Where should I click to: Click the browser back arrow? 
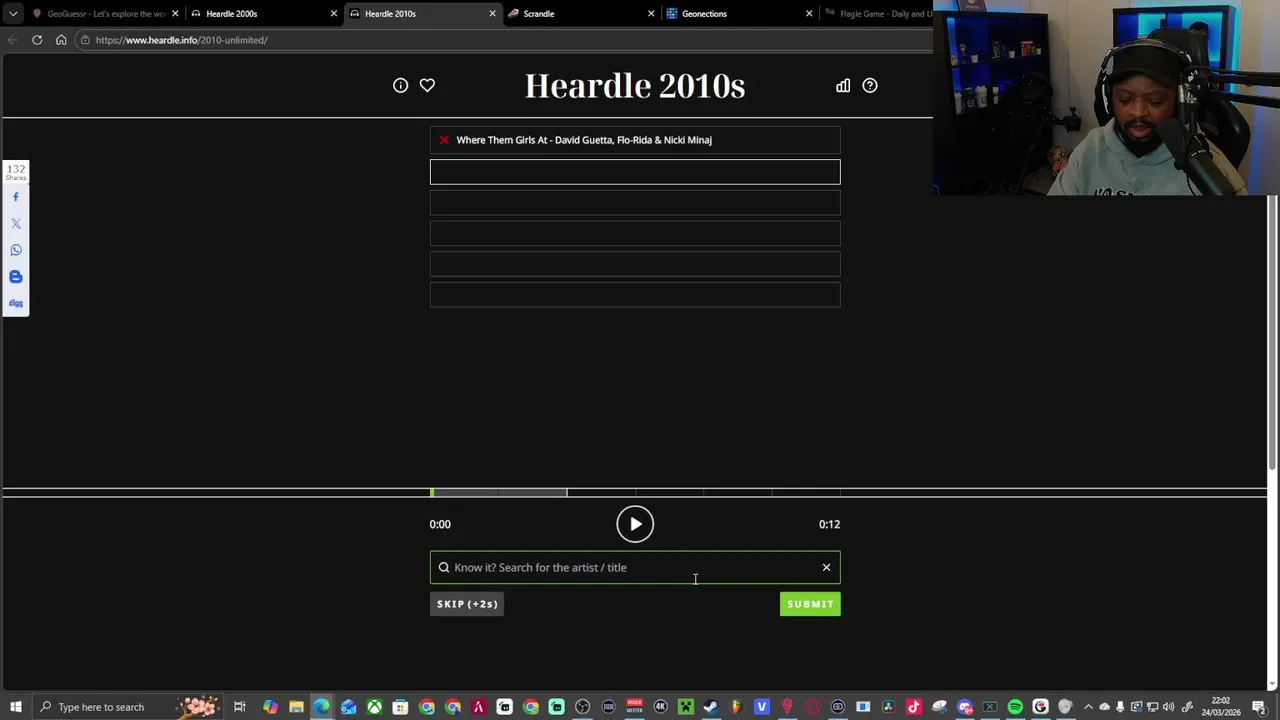[13, 40]
